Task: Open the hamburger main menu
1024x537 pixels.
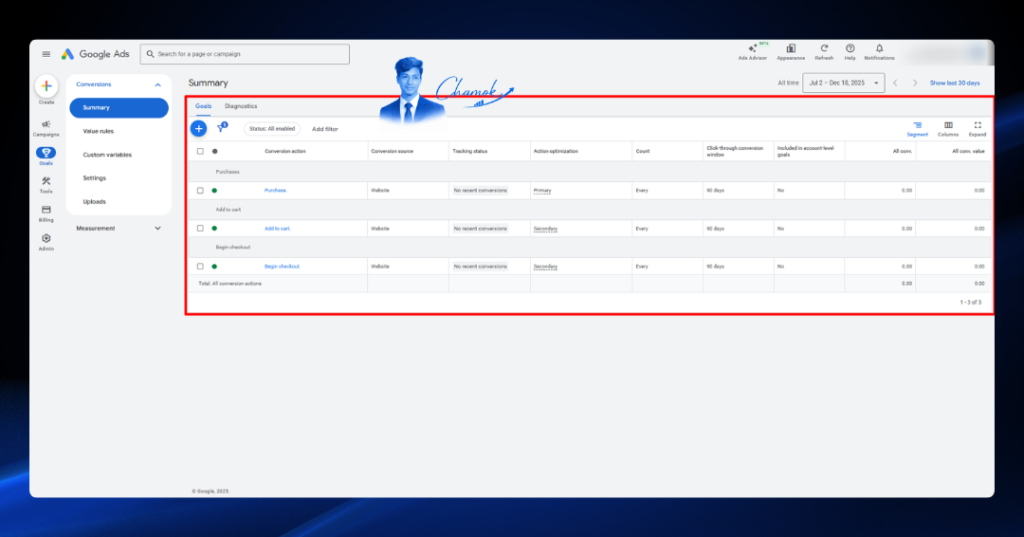Action: pos(46,54)
